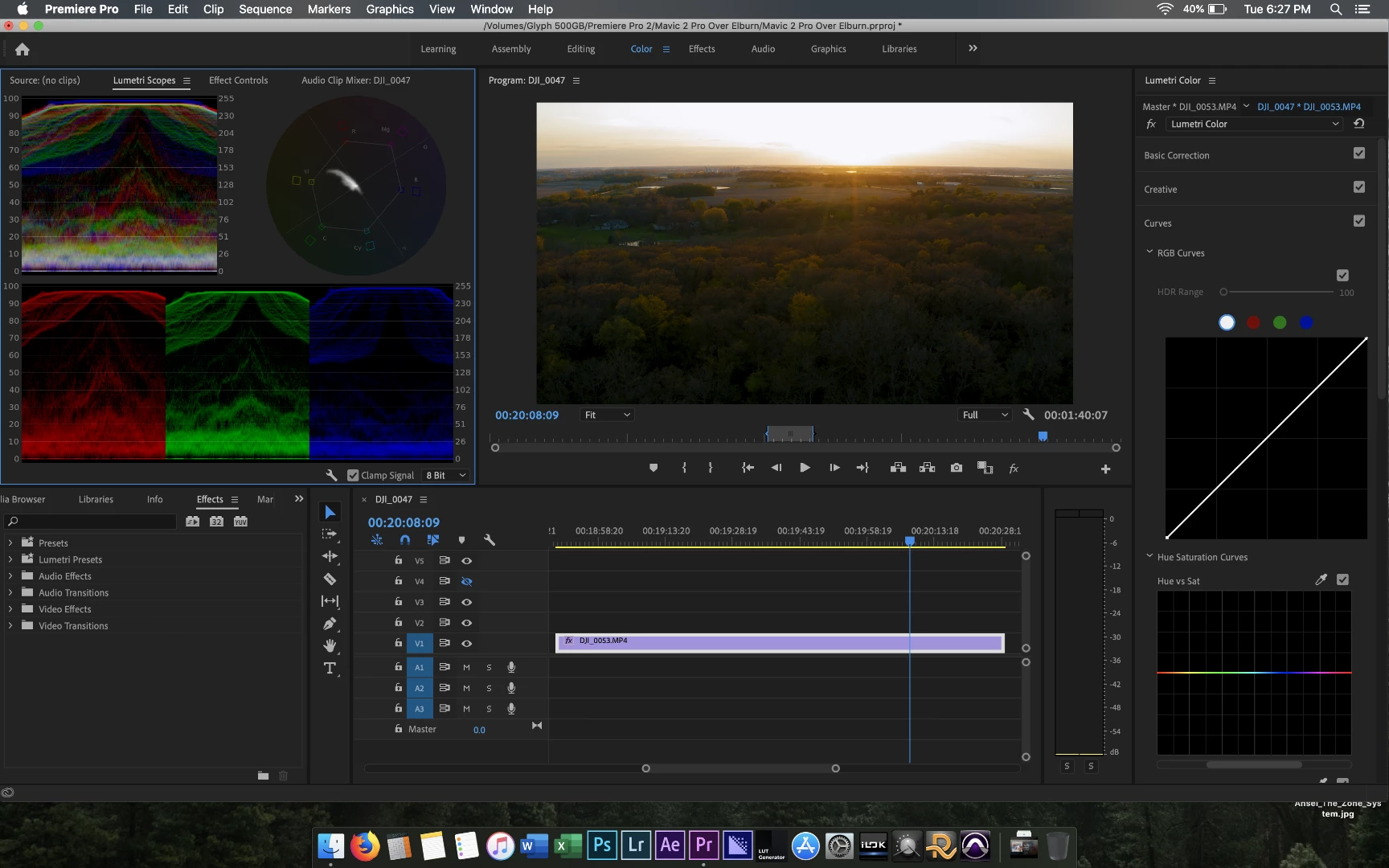
Task: Click the Hue vs Sat eyedropper
Action: [x=1321, y=579]
